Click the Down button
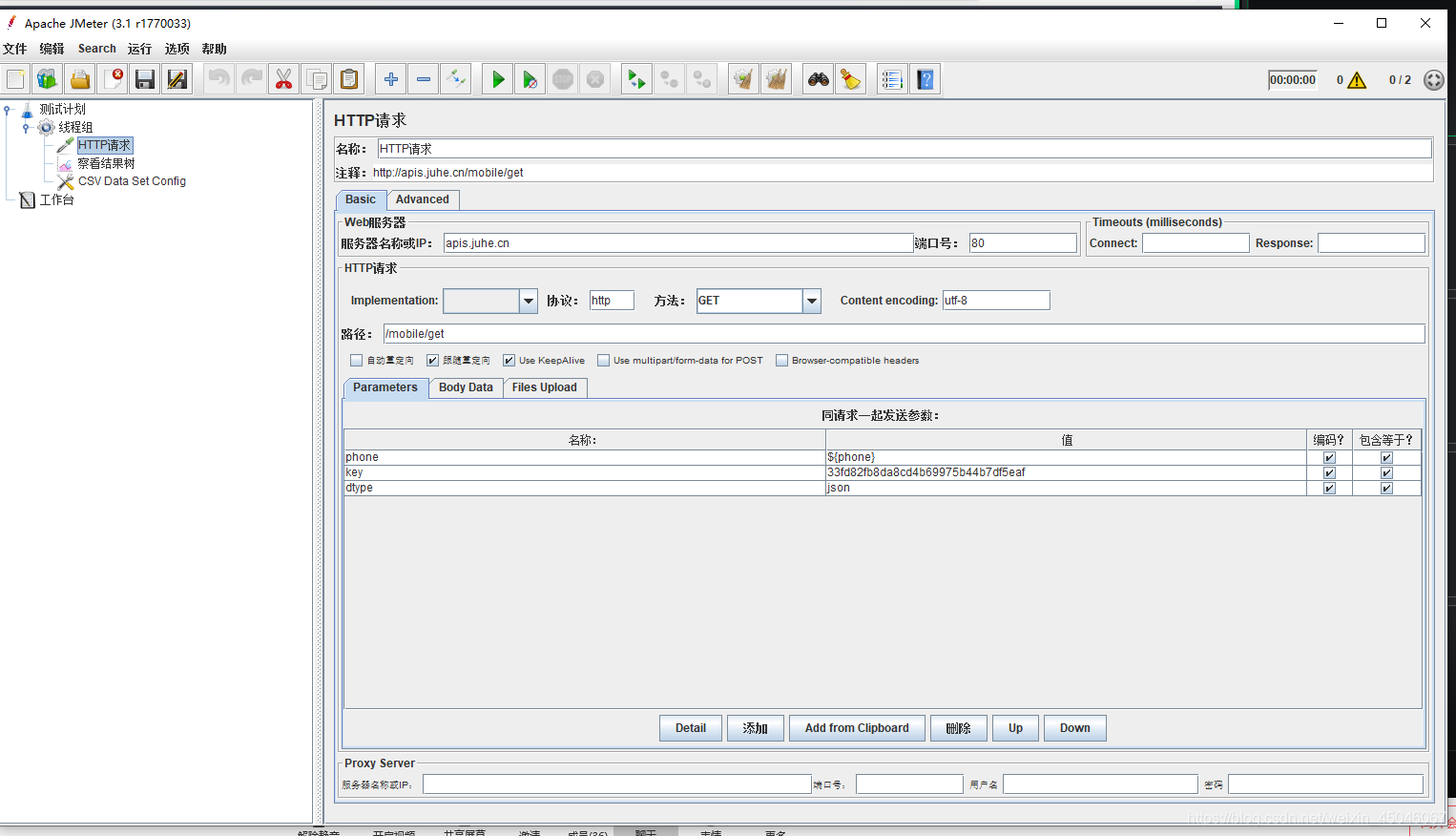The width and height of the screenshot is (1456, 836). 1075,728
